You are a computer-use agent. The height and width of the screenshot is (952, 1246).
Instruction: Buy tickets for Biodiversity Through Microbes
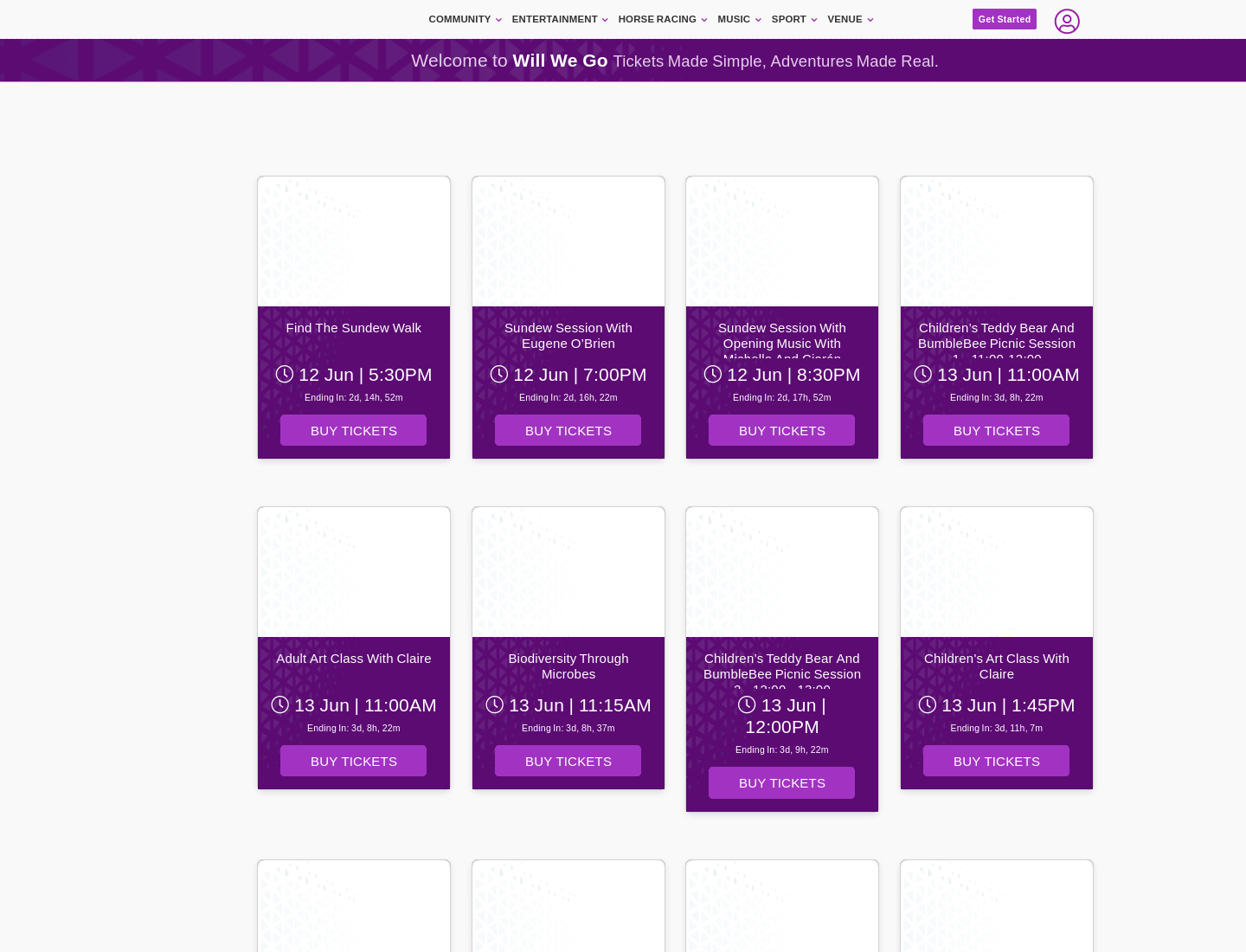pyautogui.click(x=568, y=761)
